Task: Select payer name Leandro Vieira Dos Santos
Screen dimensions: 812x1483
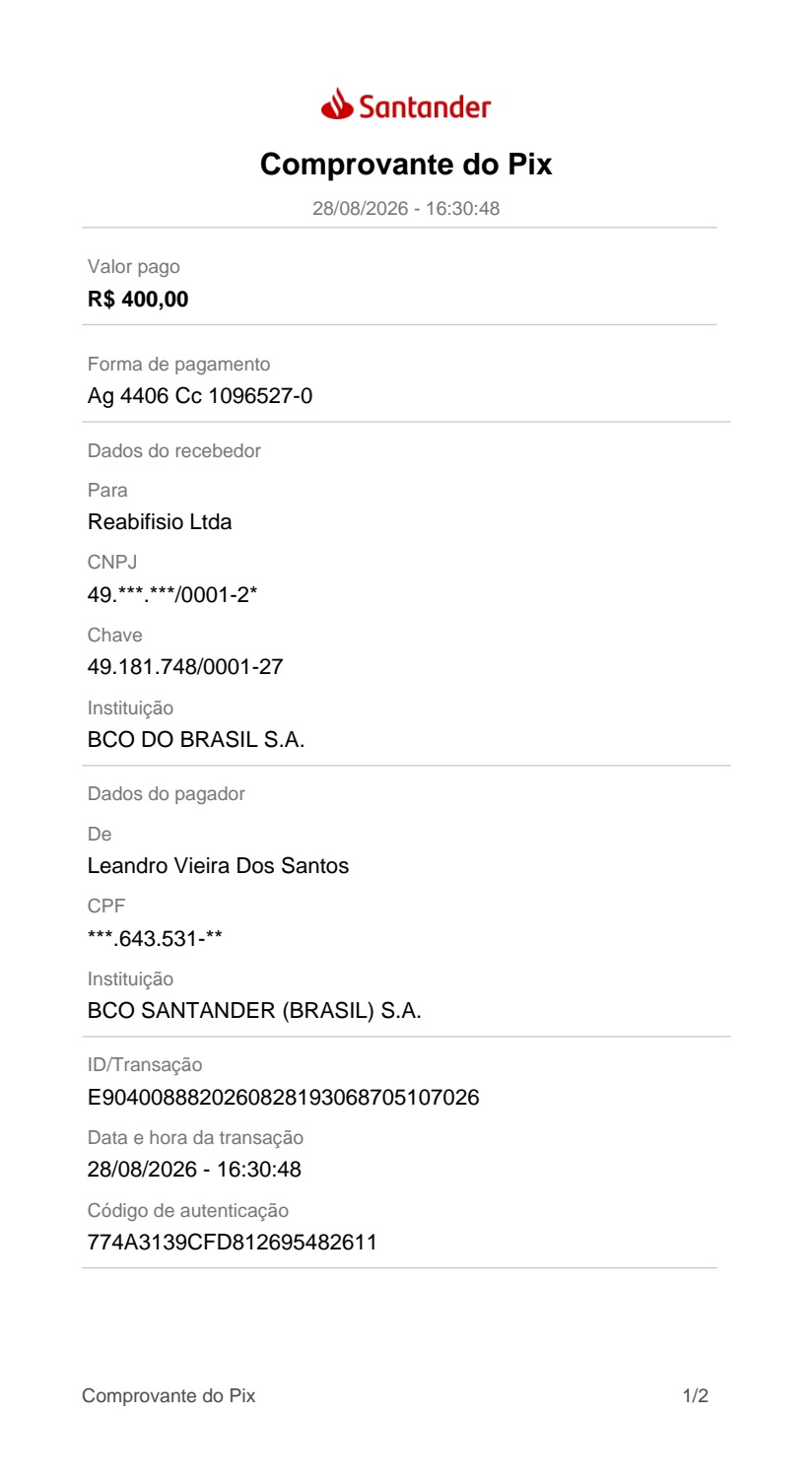Action: pyautogui.click(x=218, y=866)
